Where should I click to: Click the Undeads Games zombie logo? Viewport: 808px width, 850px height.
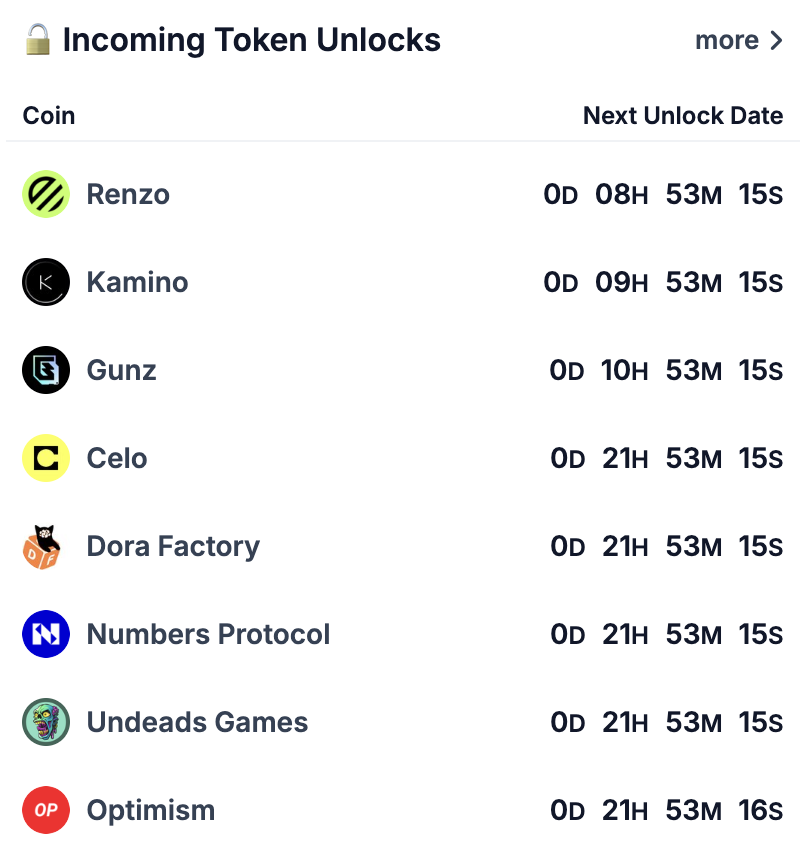pyautogui.click(x=46, y=722)
